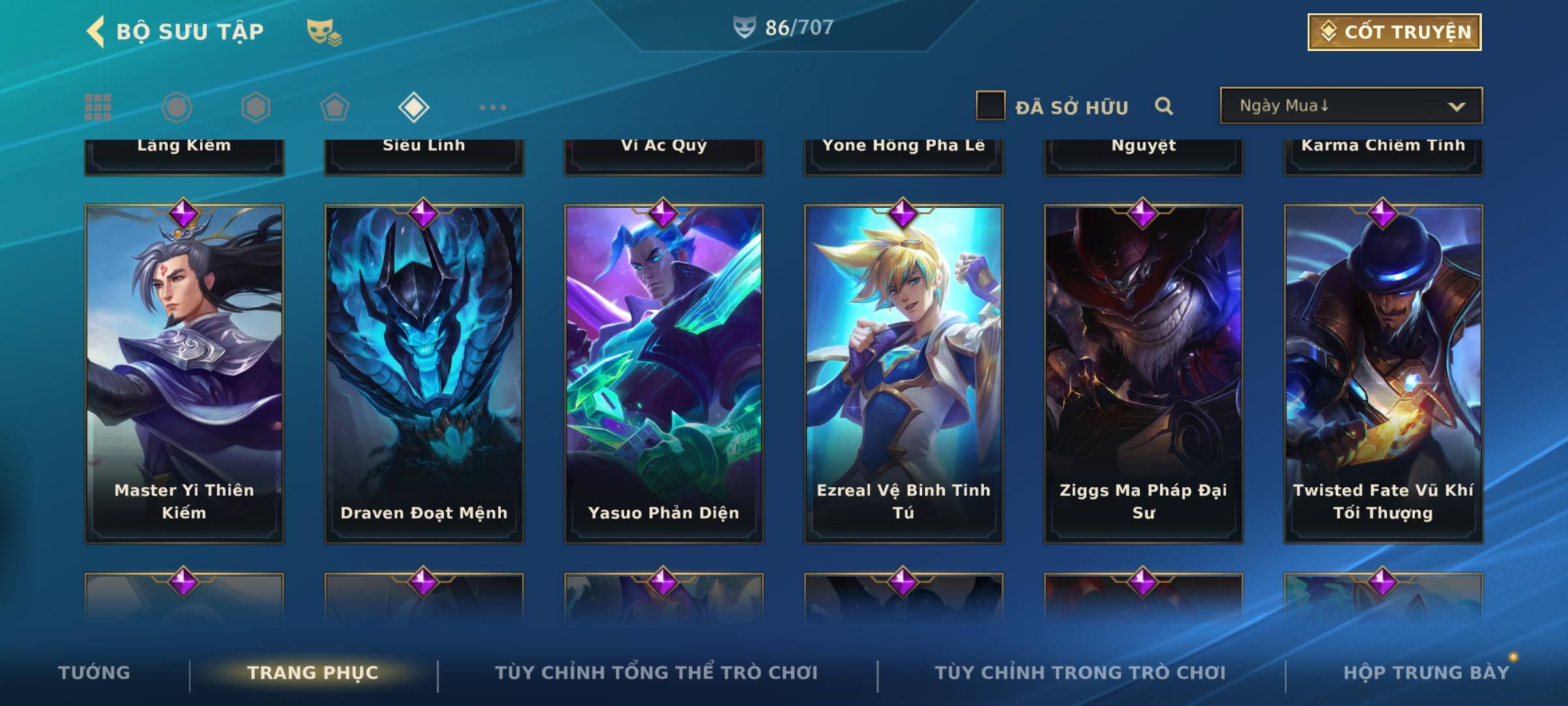Open more filters via three dots
Image resolution: width=1568 pixels, height=706 pixels.
[x=493, y=107]
